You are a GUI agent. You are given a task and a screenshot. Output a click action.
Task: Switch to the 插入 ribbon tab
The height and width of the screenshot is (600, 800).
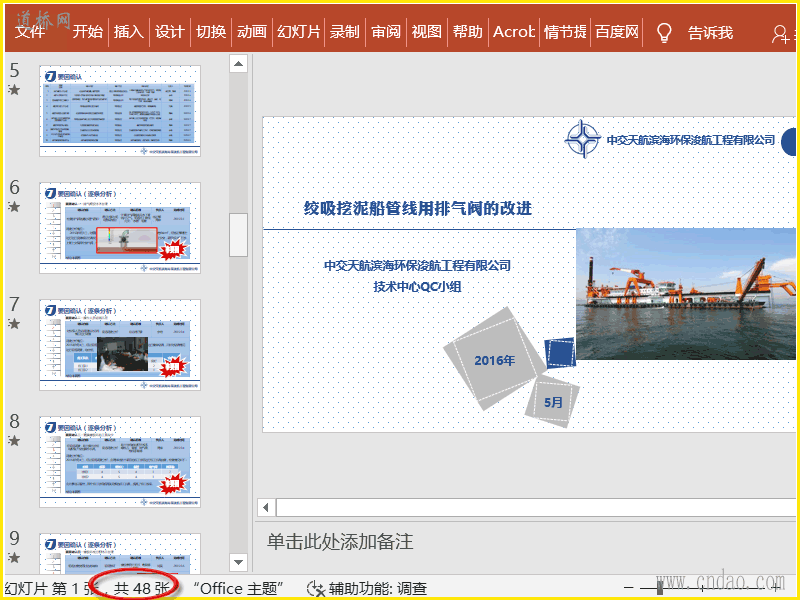[129, 32]
